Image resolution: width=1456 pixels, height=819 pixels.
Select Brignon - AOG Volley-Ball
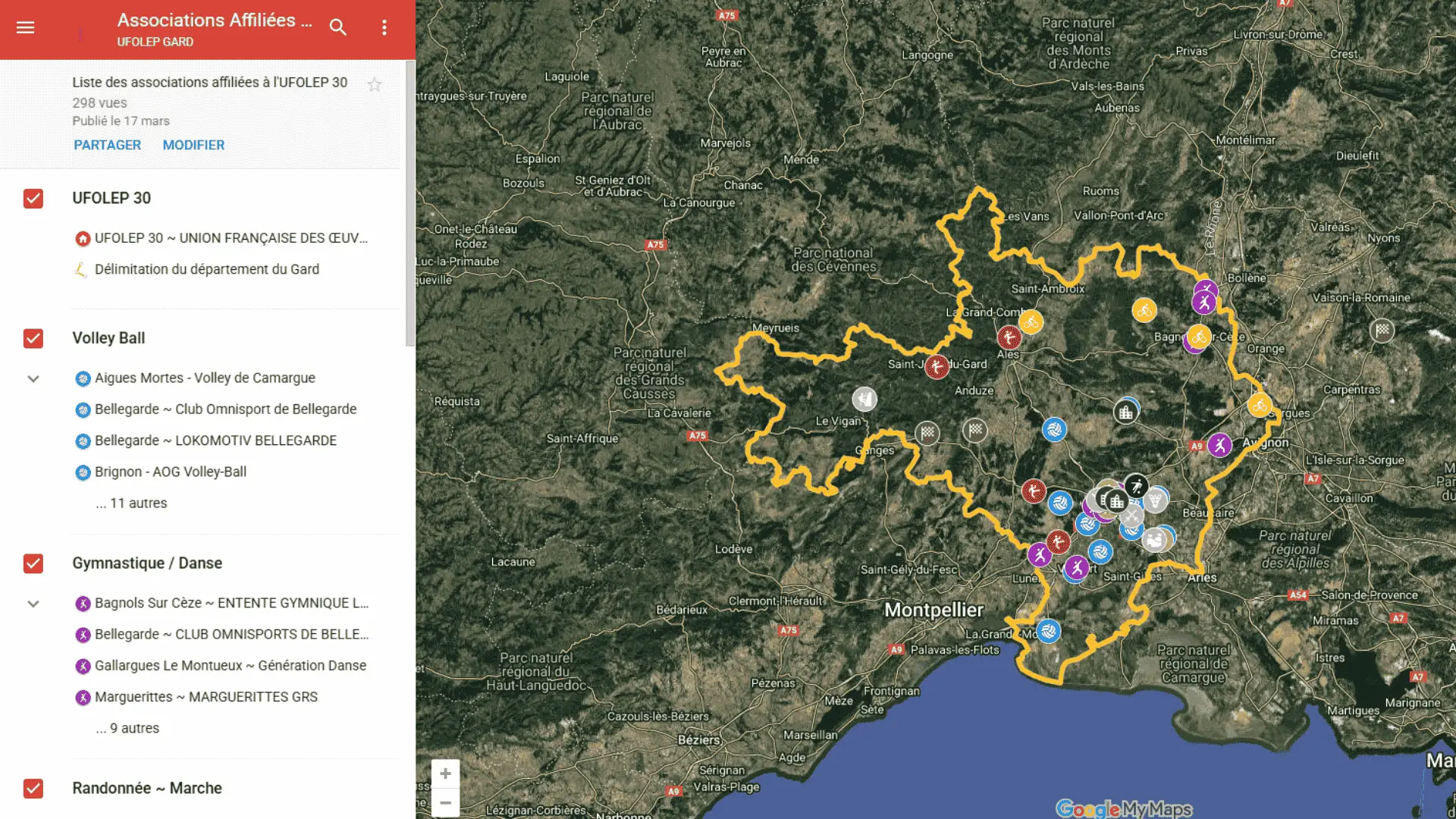[x=171, y=472]
